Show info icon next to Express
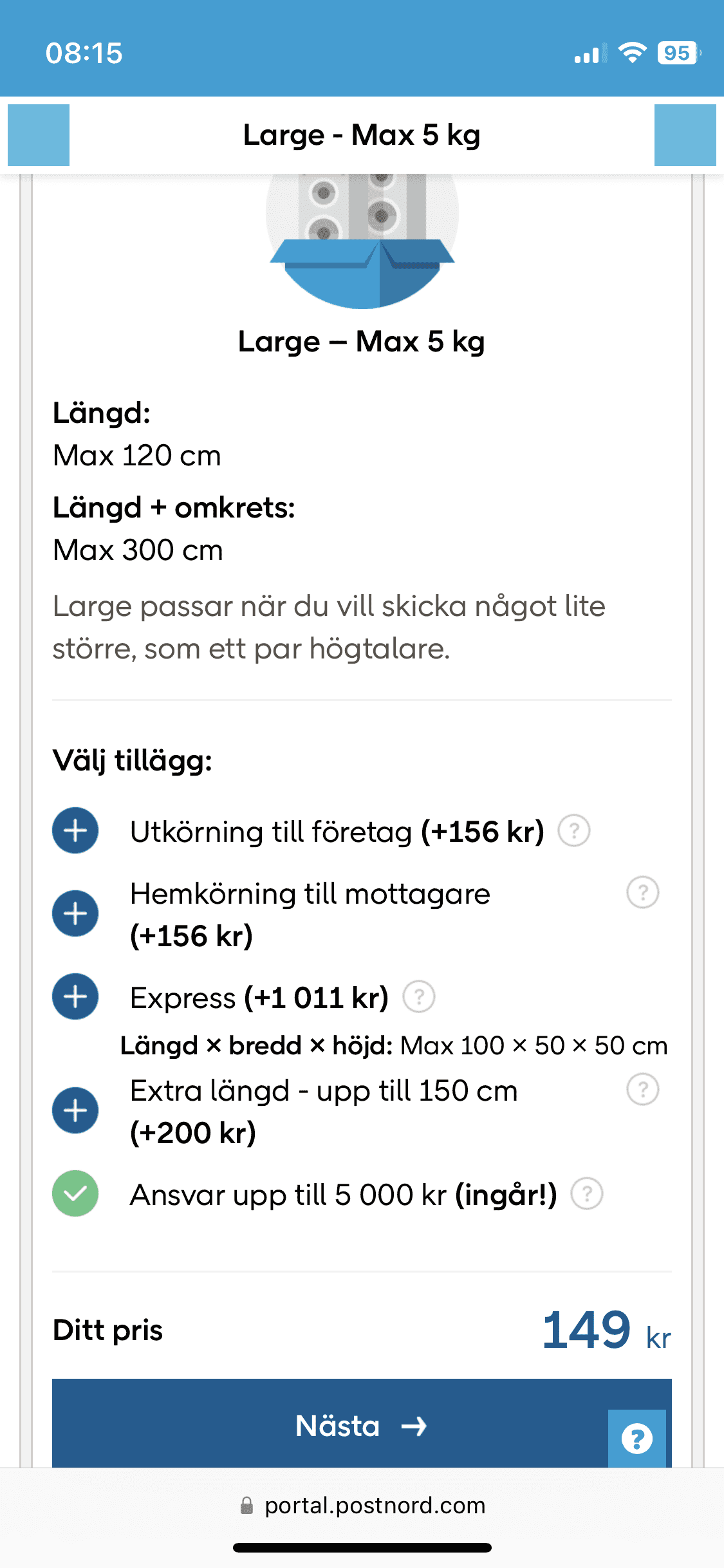Viewport: 724px width, 1568px height. click(419, 997)
